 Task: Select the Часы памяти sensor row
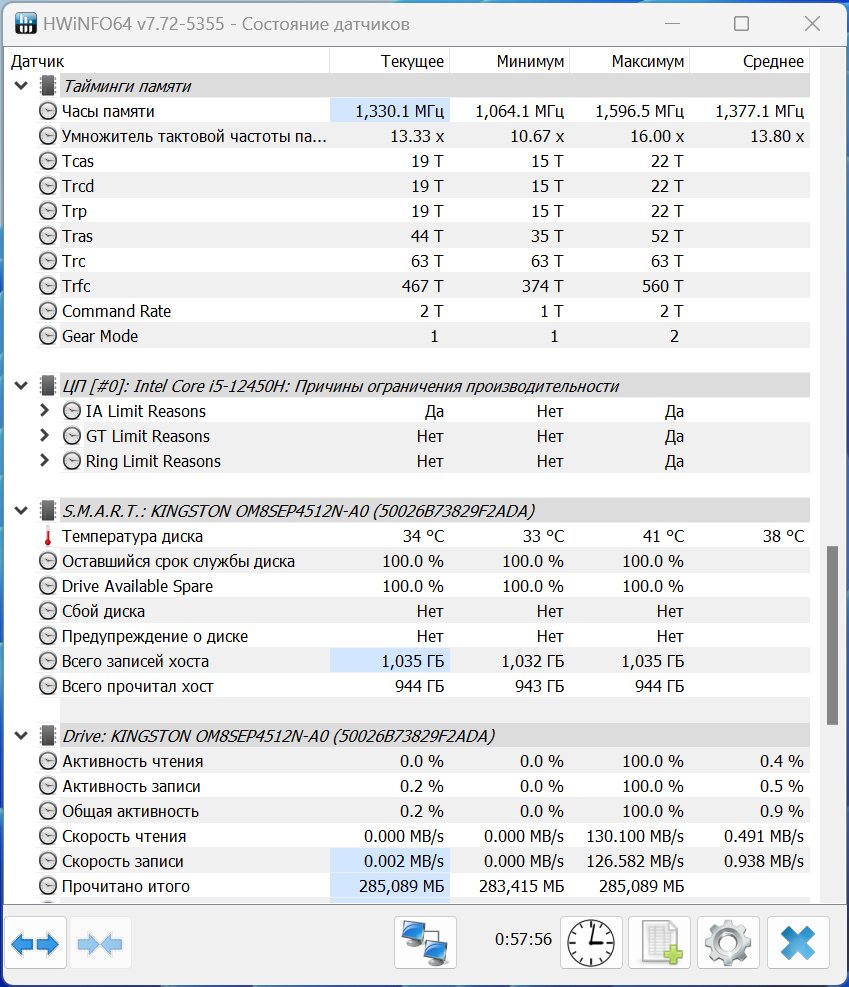click(x=423, y=111)
